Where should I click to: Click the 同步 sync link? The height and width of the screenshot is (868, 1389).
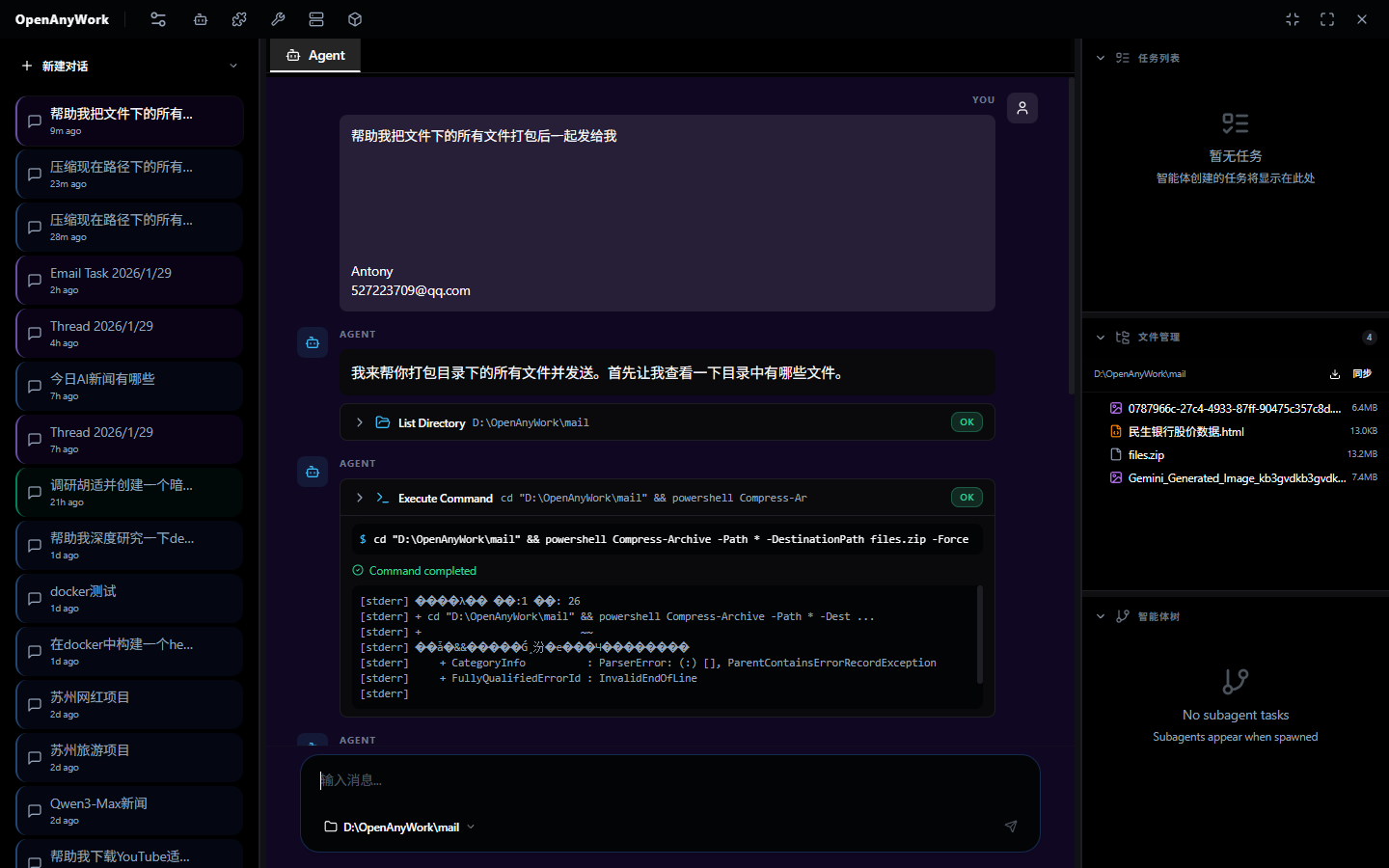[x=1362, y=373]
